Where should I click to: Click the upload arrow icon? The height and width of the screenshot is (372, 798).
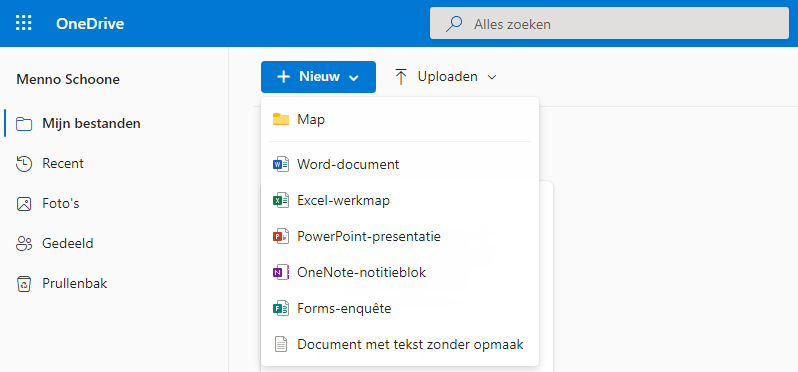pyautogui.click(x=401, y=77)
